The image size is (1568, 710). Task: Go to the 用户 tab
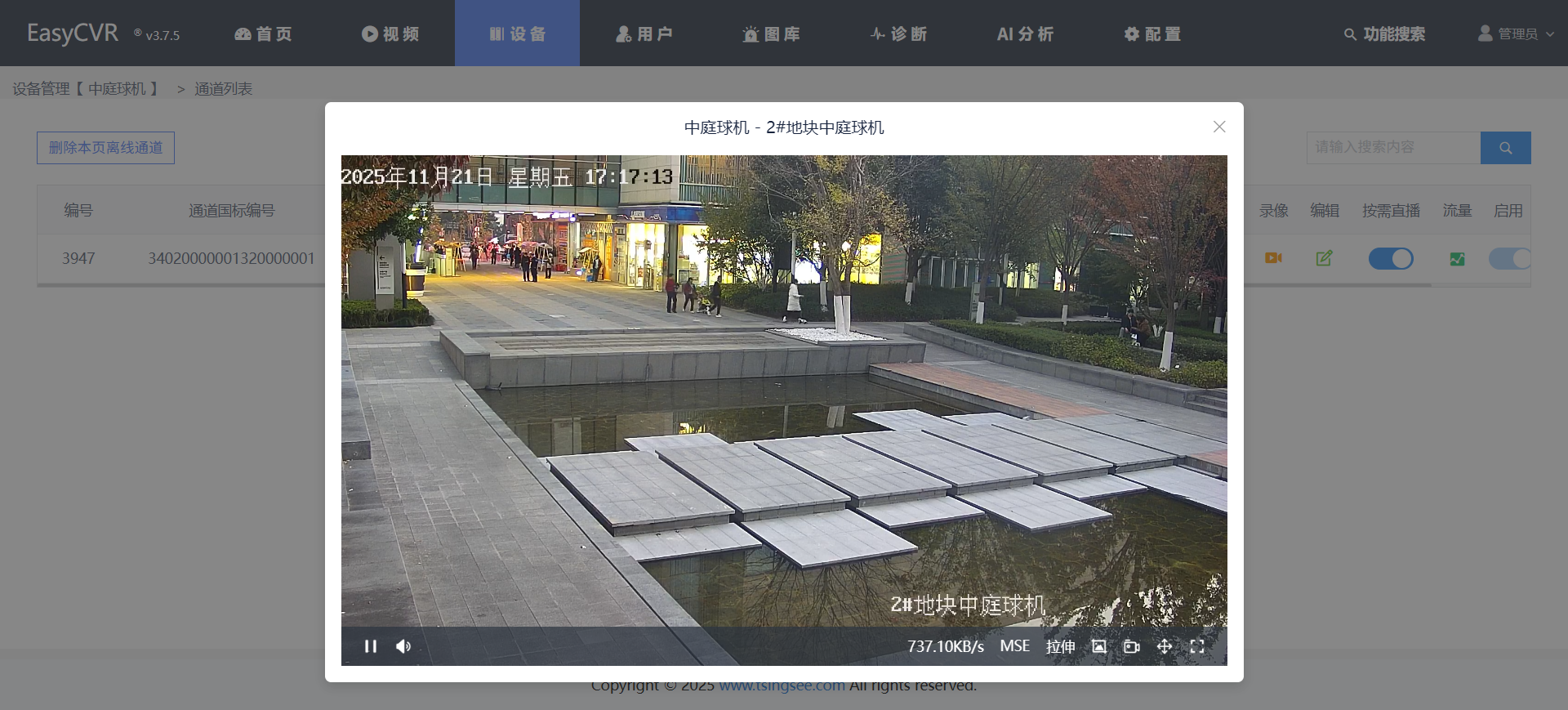pyautogui.click(x=644, y=33)
